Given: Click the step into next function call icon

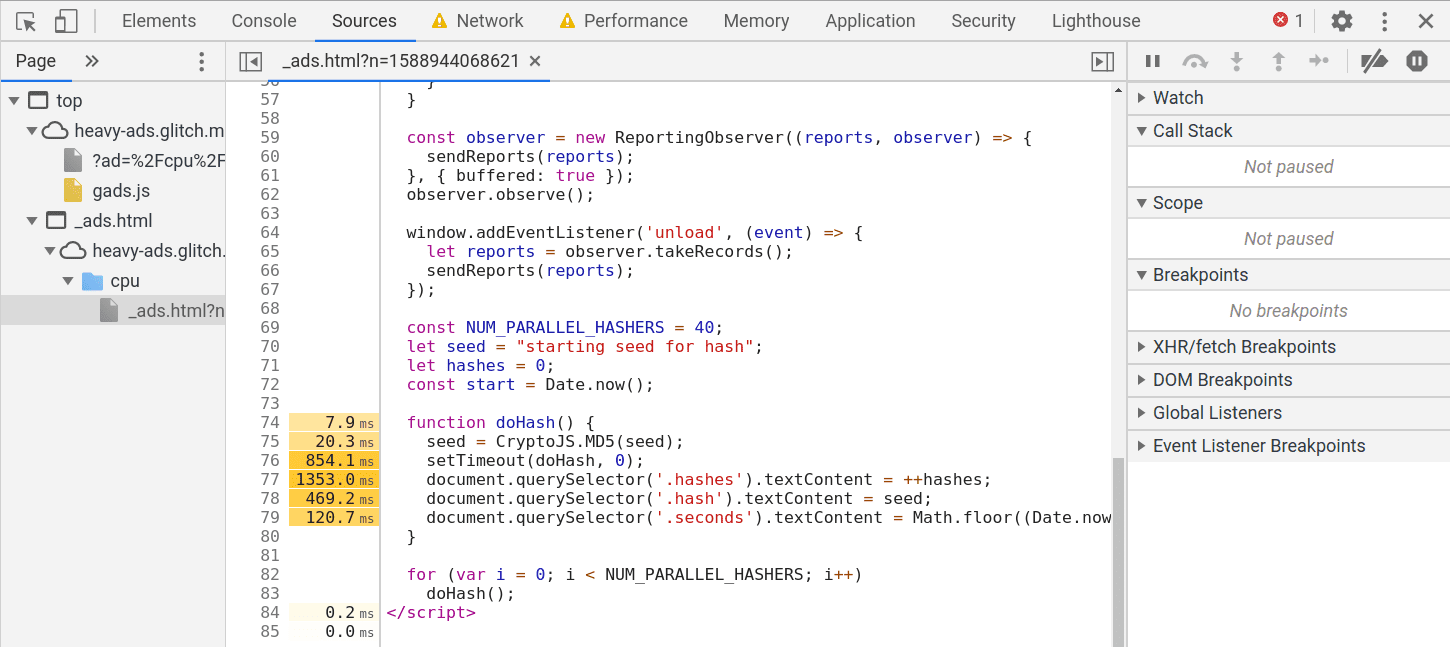Looking at the screenshot, I should pos(1236,61).
